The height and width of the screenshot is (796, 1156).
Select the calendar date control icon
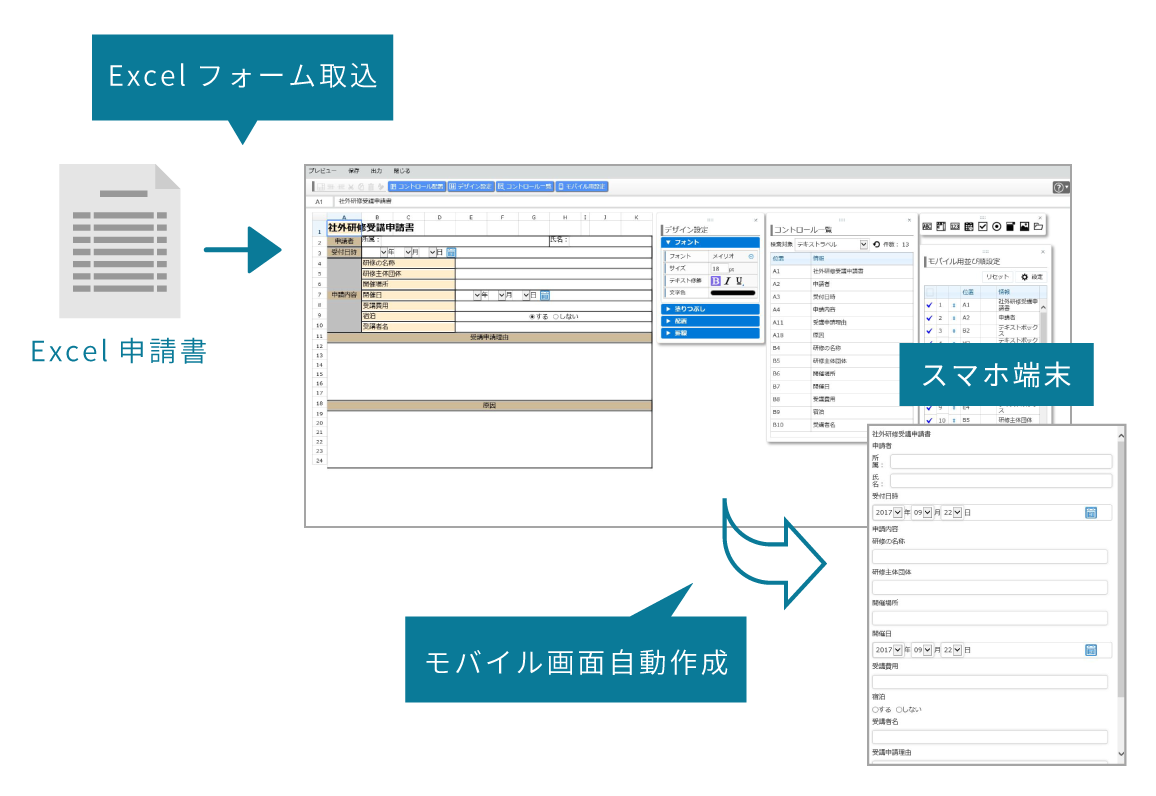[x=969, y=227]
